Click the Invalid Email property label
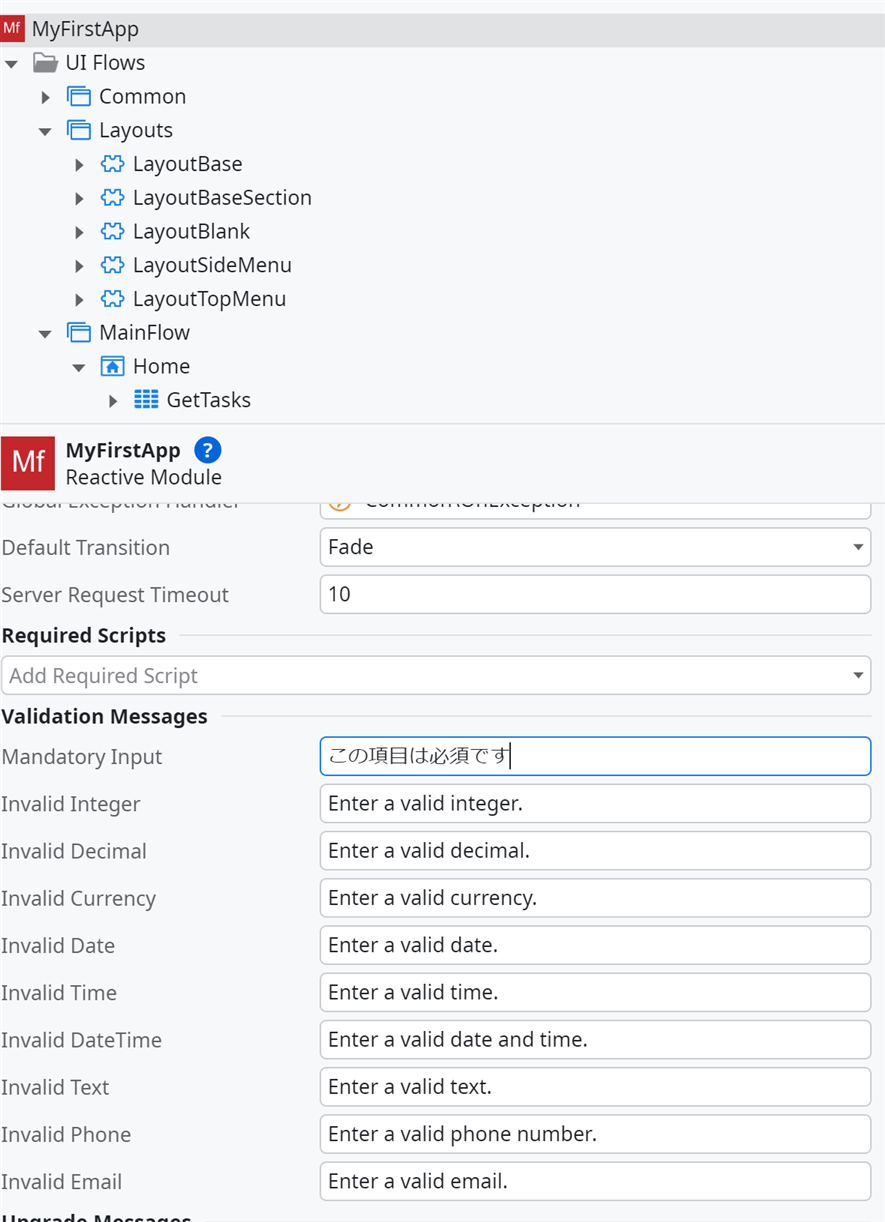885x1222 pixels. [x=62, y=1182]
